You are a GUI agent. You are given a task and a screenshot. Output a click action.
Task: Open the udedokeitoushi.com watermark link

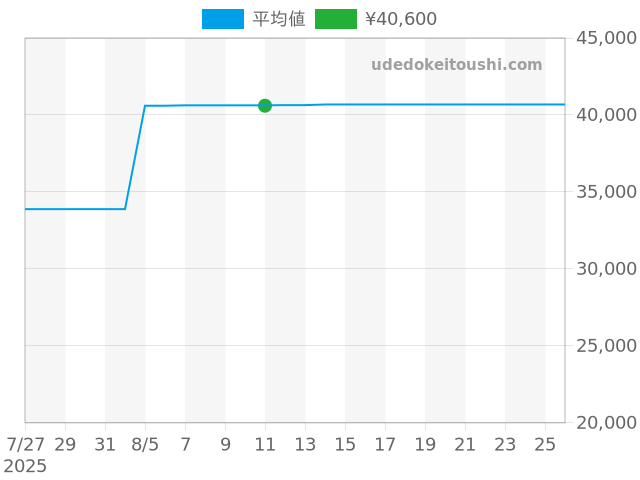456,65
